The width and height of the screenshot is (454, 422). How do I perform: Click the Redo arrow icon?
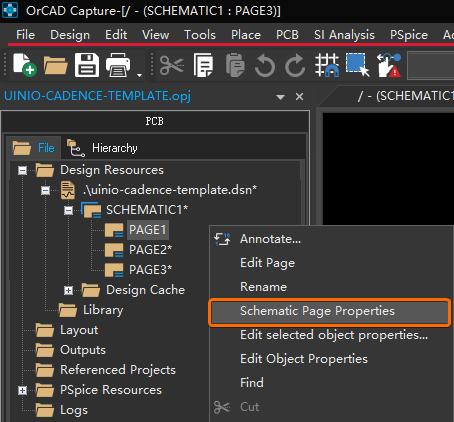tap(295, 65)
